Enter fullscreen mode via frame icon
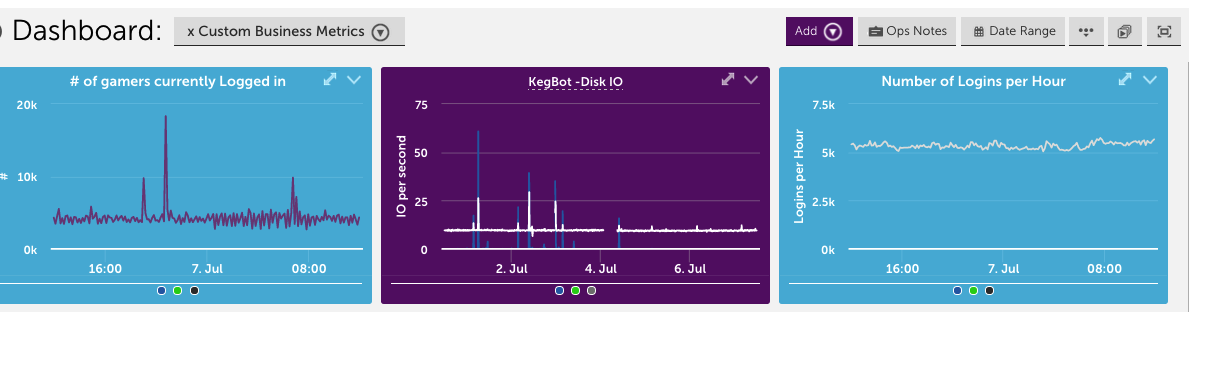 point(1164,31)
